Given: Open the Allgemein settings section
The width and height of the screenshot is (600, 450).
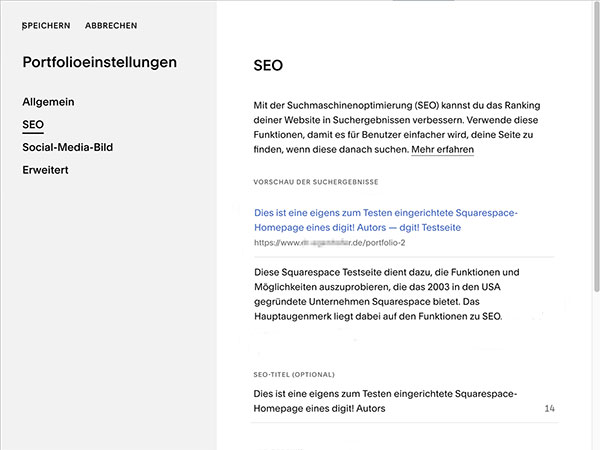Looking at the screenshot, I should click(48, 102).
